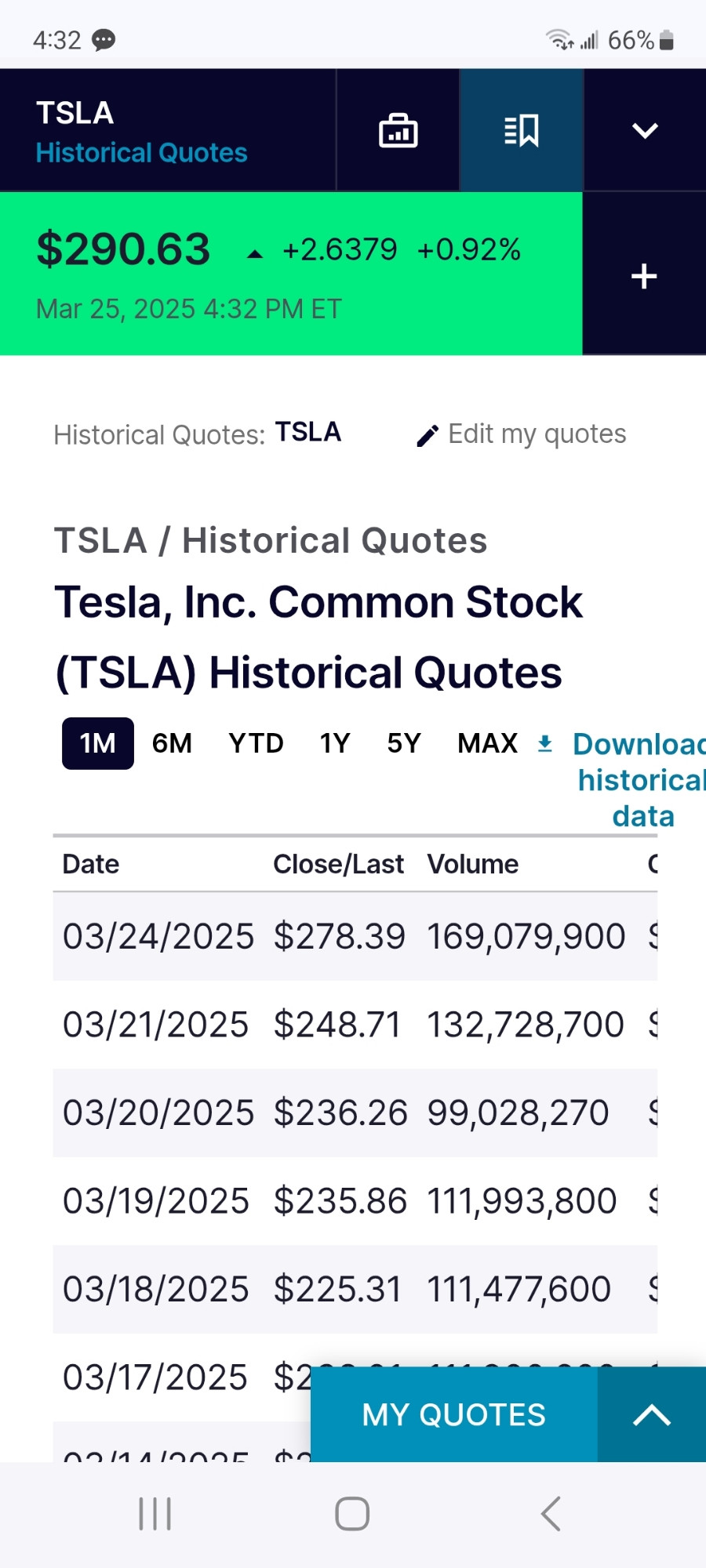Open the portfolio briefcase icon
Image resolution: width=706 pixels, height=1568 pixels.
398,130
